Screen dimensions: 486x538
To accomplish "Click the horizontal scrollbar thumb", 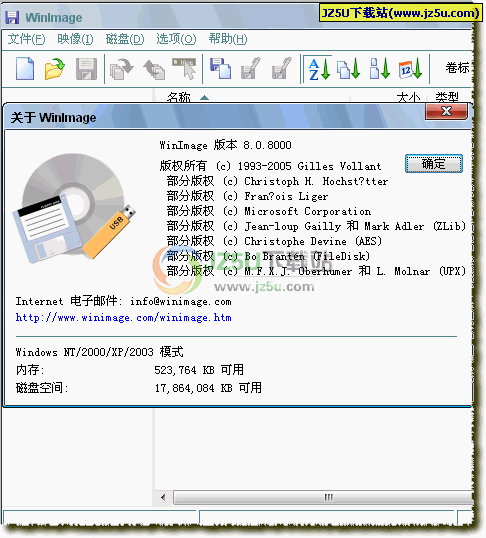I will (x=323, y=497).
